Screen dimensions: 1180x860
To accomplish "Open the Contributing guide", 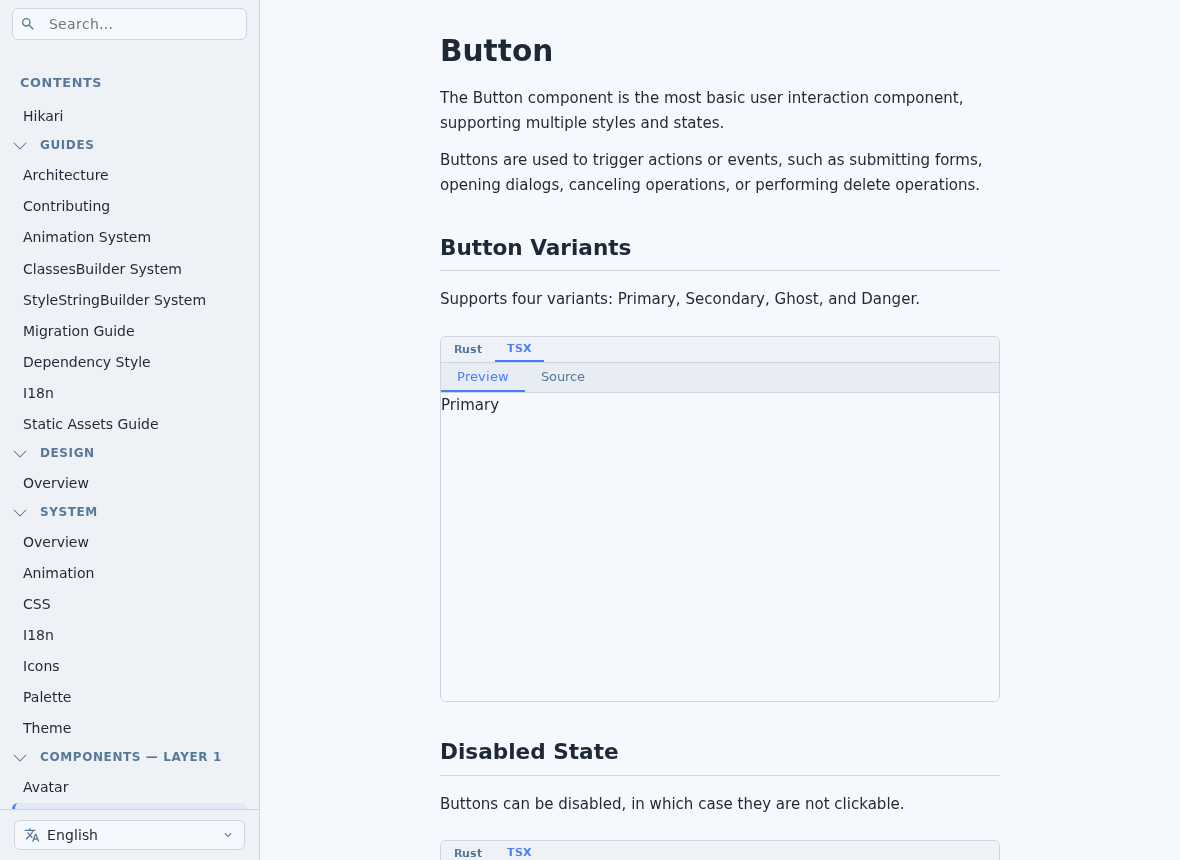I will tap(66, 206).
